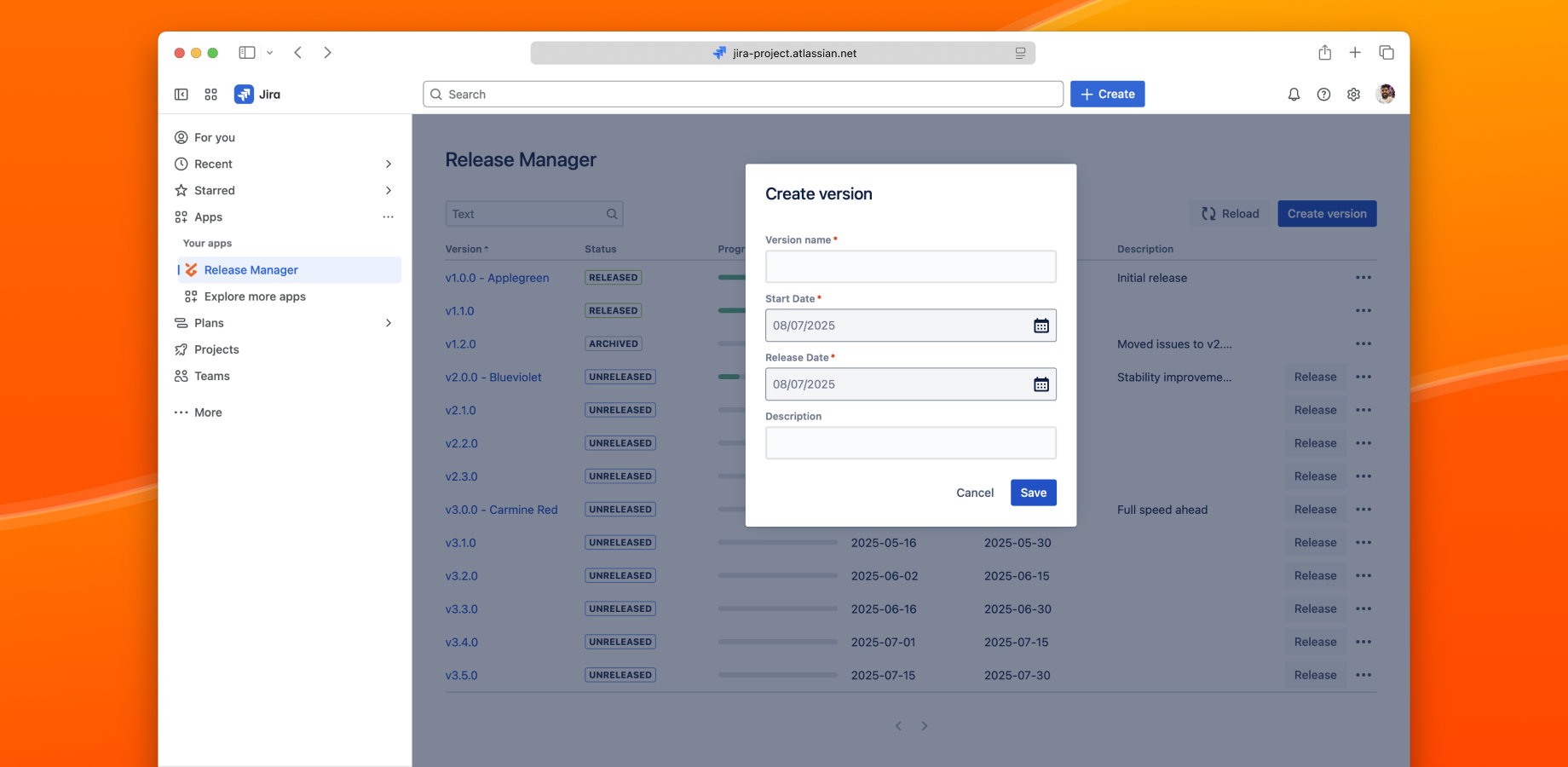Image resolution: width=1568 pixels, height=767 pixels.
Task: Select Release Manager app
Action: 288,270
